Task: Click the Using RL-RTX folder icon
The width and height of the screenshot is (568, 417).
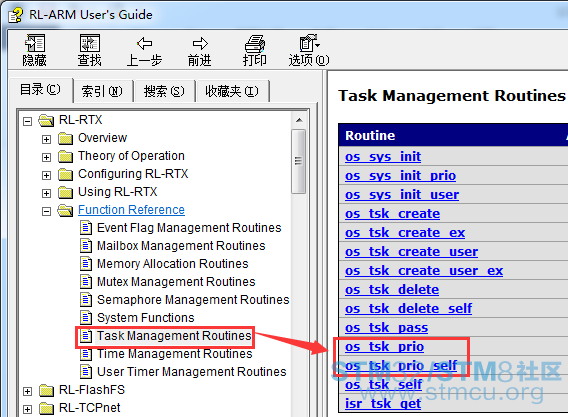Action: pos(65,192)
